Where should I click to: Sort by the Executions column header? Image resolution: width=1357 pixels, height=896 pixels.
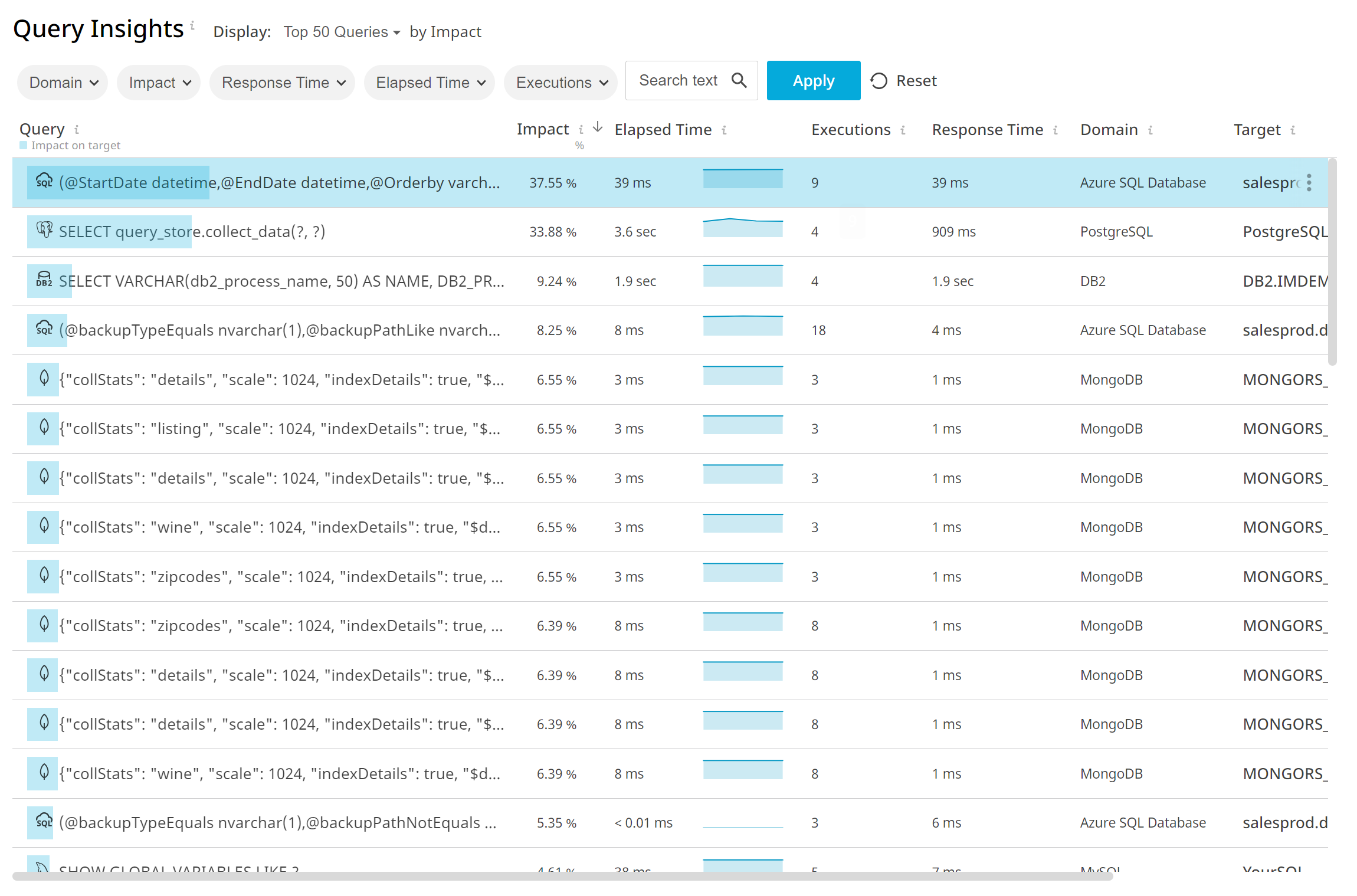851,130
